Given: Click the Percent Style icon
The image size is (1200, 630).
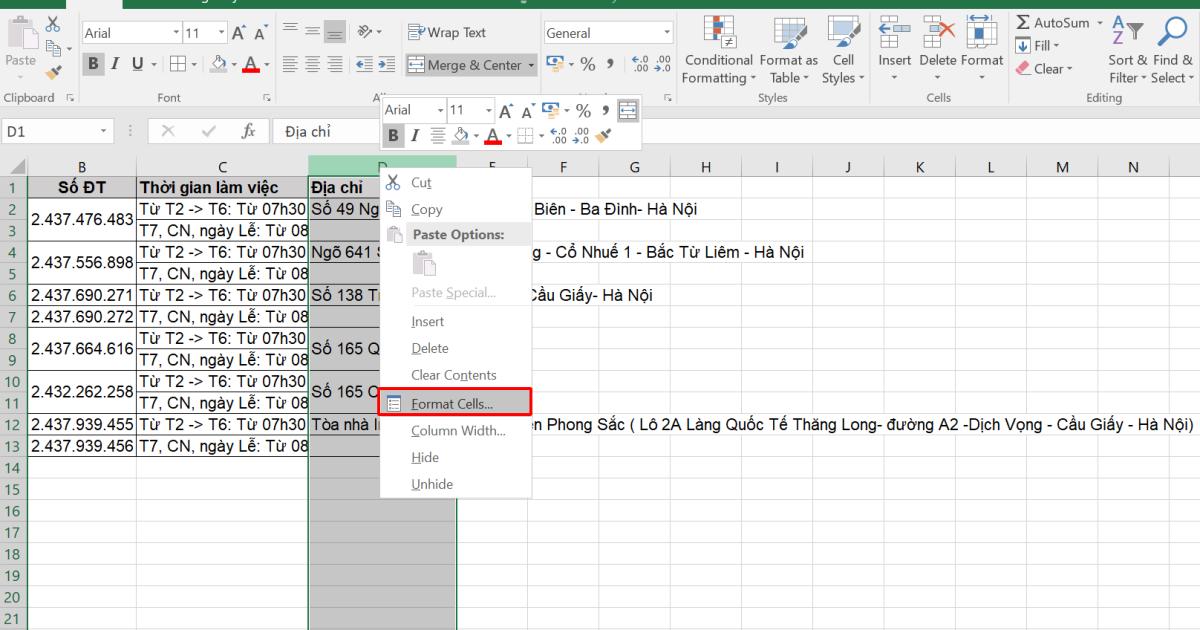Looking at the screenshot, I should pyautogui.click(x=586, y=61).
